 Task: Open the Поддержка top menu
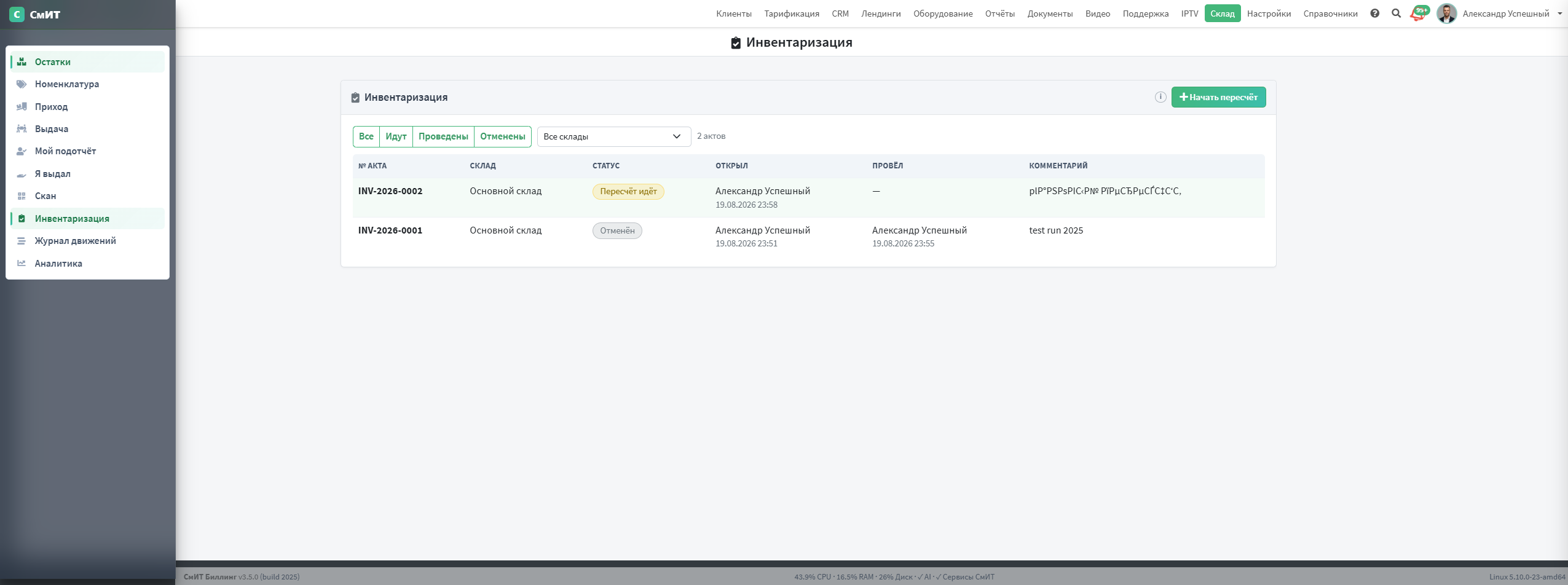click(x=1146, y=14)
